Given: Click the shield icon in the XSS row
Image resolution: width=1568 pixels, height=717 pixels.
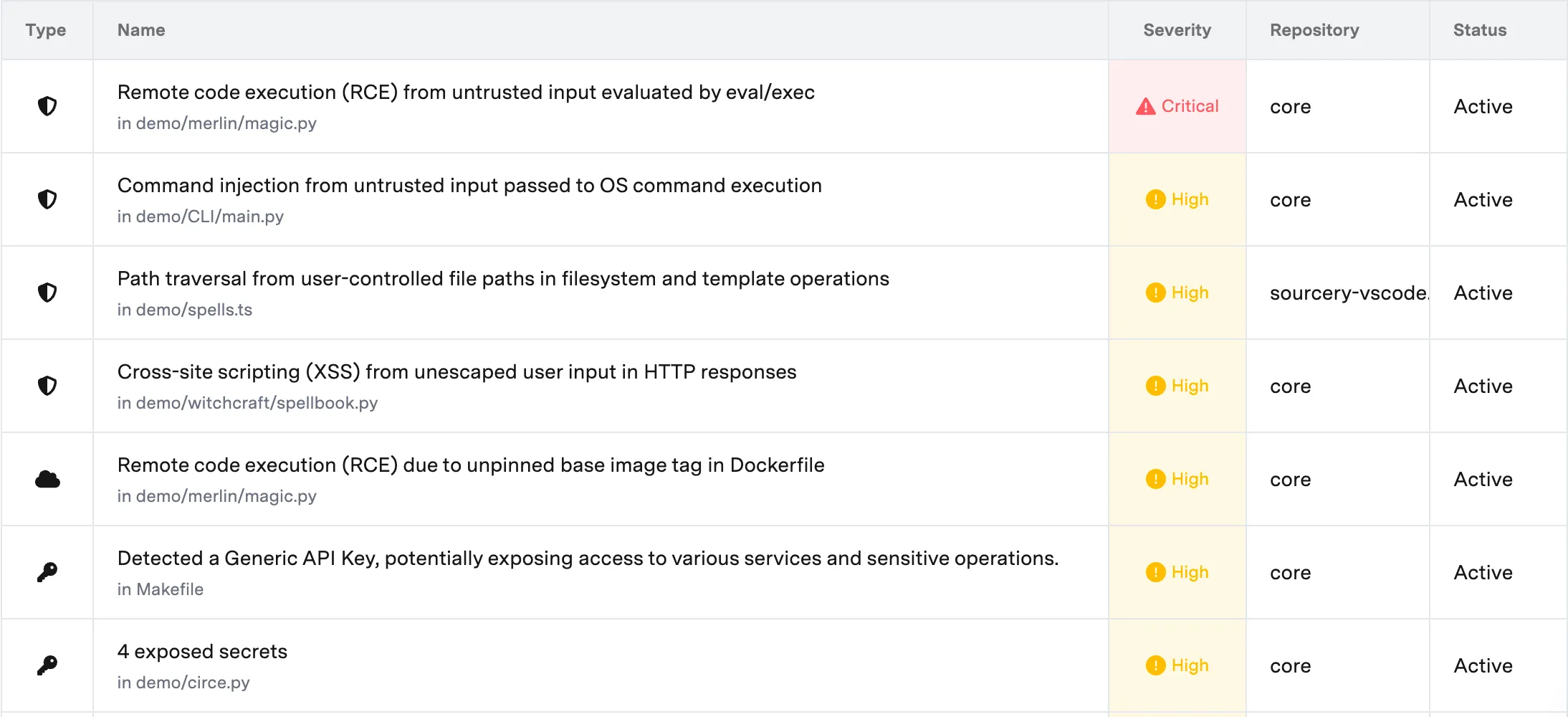Looking at the screenshot, I should 47,386.
